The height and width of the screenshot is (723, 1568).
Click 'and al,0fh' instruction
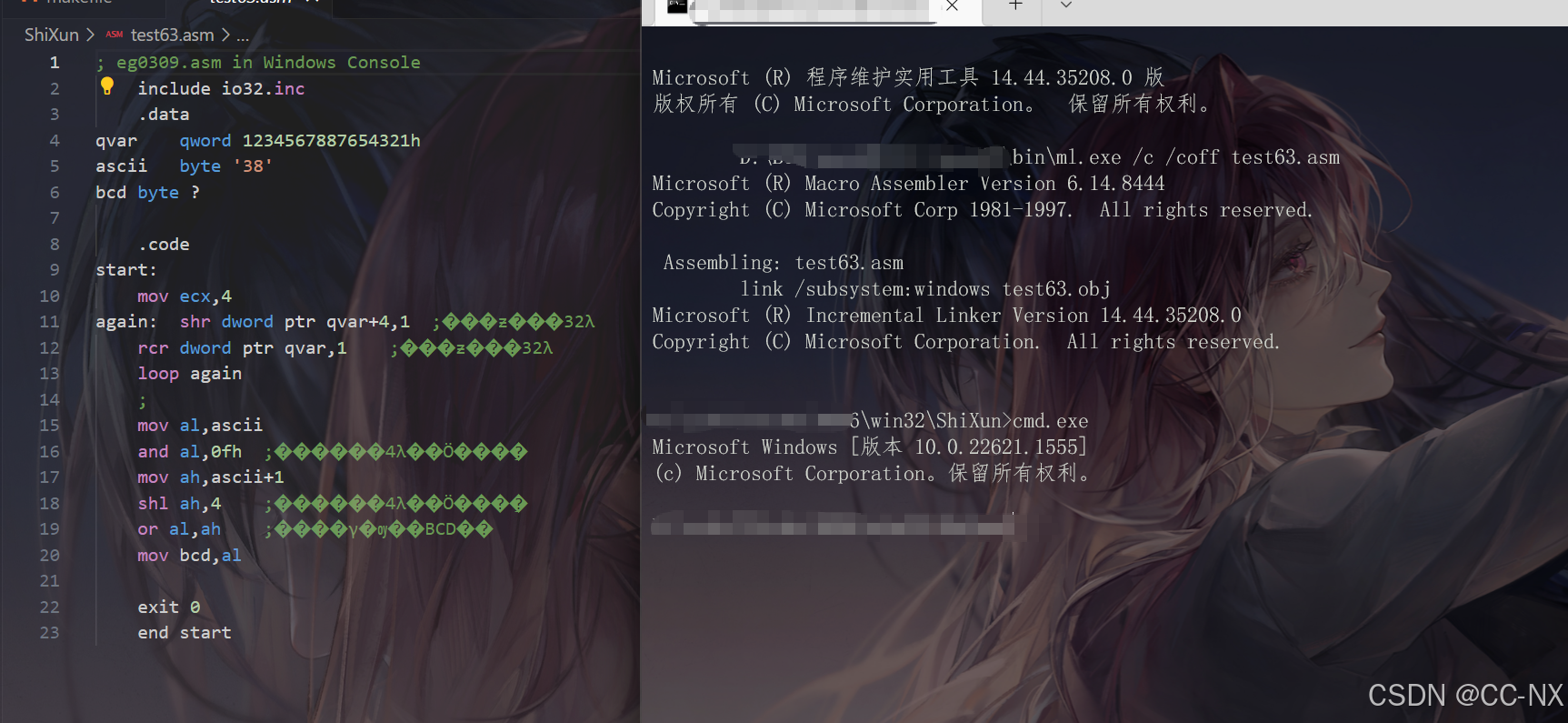(189, 452)
